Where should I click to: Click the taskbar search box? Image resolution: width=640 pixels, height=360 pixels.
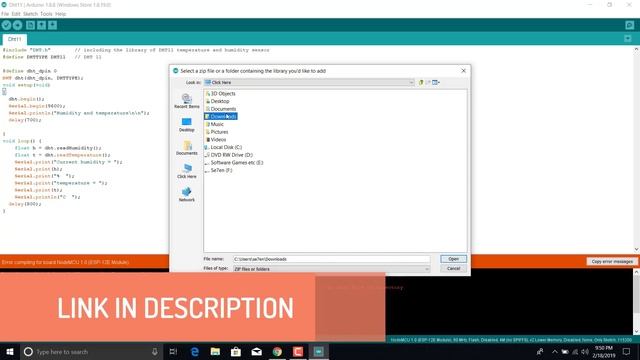91,351
